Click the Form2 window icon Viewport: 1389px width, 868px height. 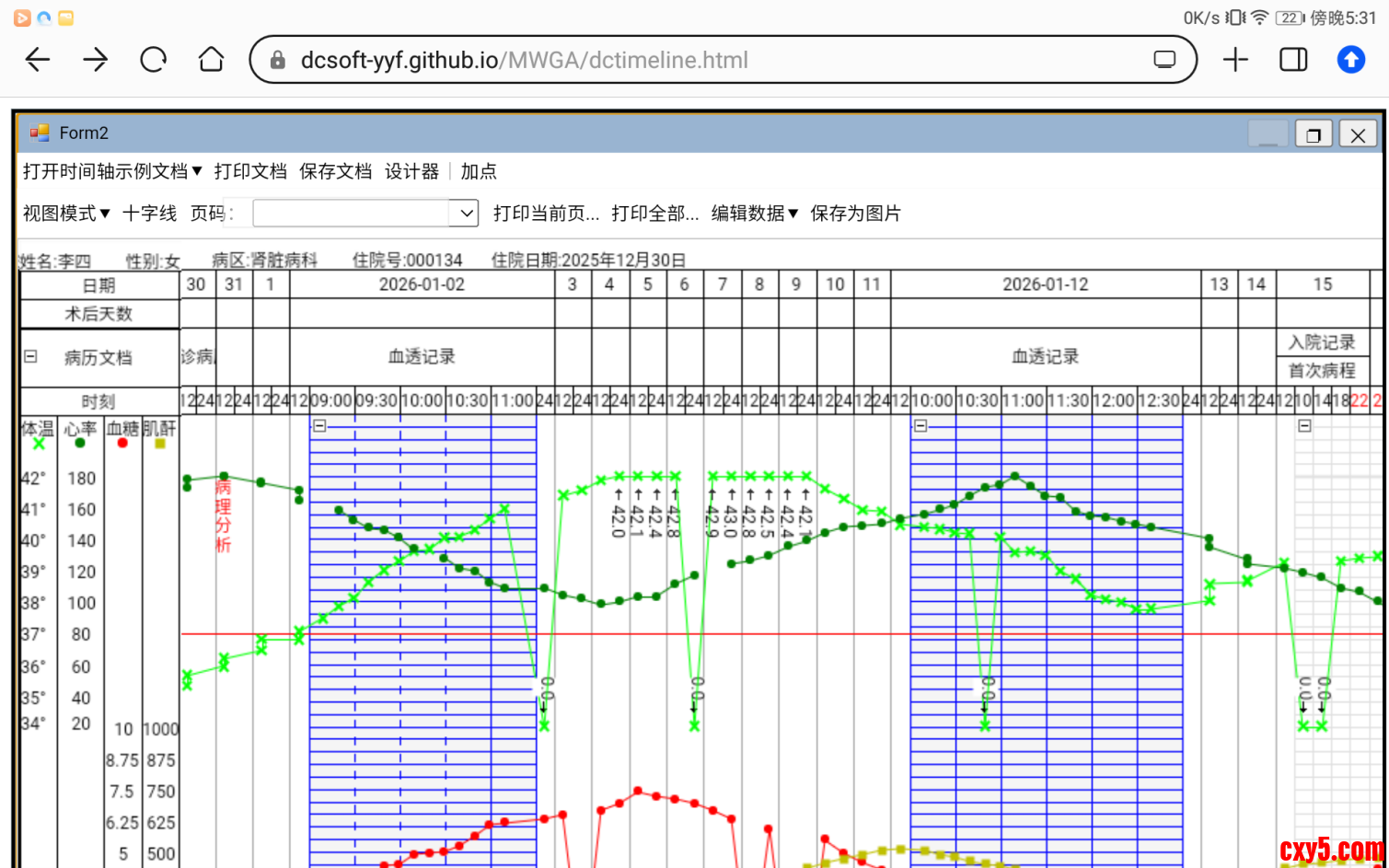pyautogui.click(x=39, y=133)
